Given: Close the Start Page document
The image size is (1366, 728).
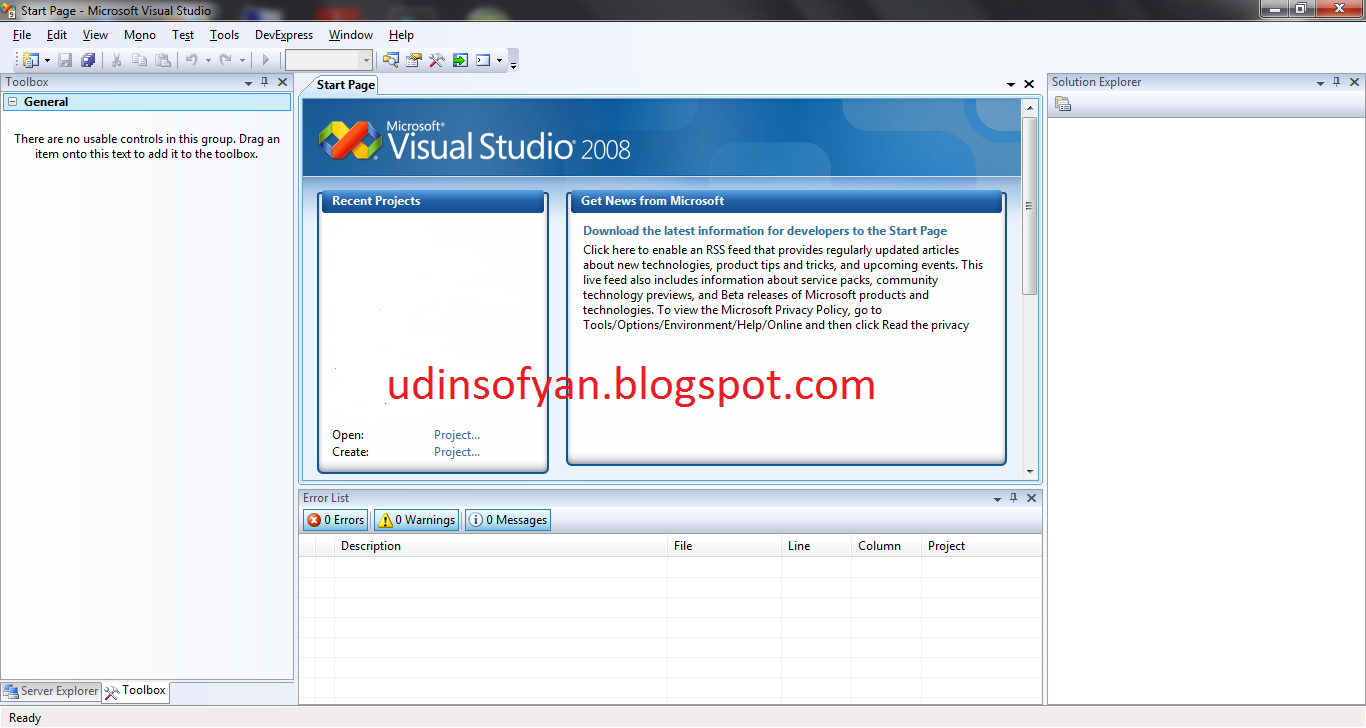Looking at the screenshot, I should pyautogui.click(x=1029, y=85).
